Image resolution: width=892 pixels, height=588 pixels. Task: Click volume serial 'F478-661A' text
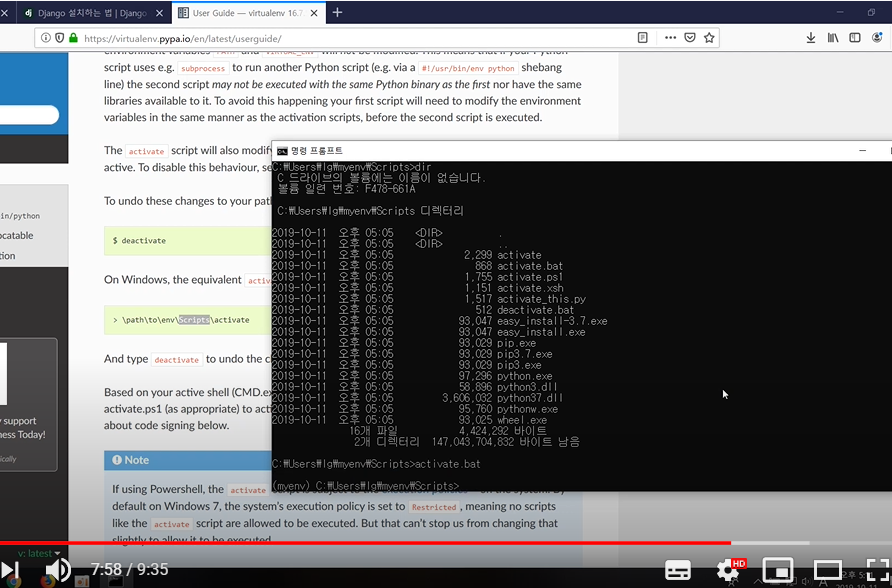coord(390,189)
